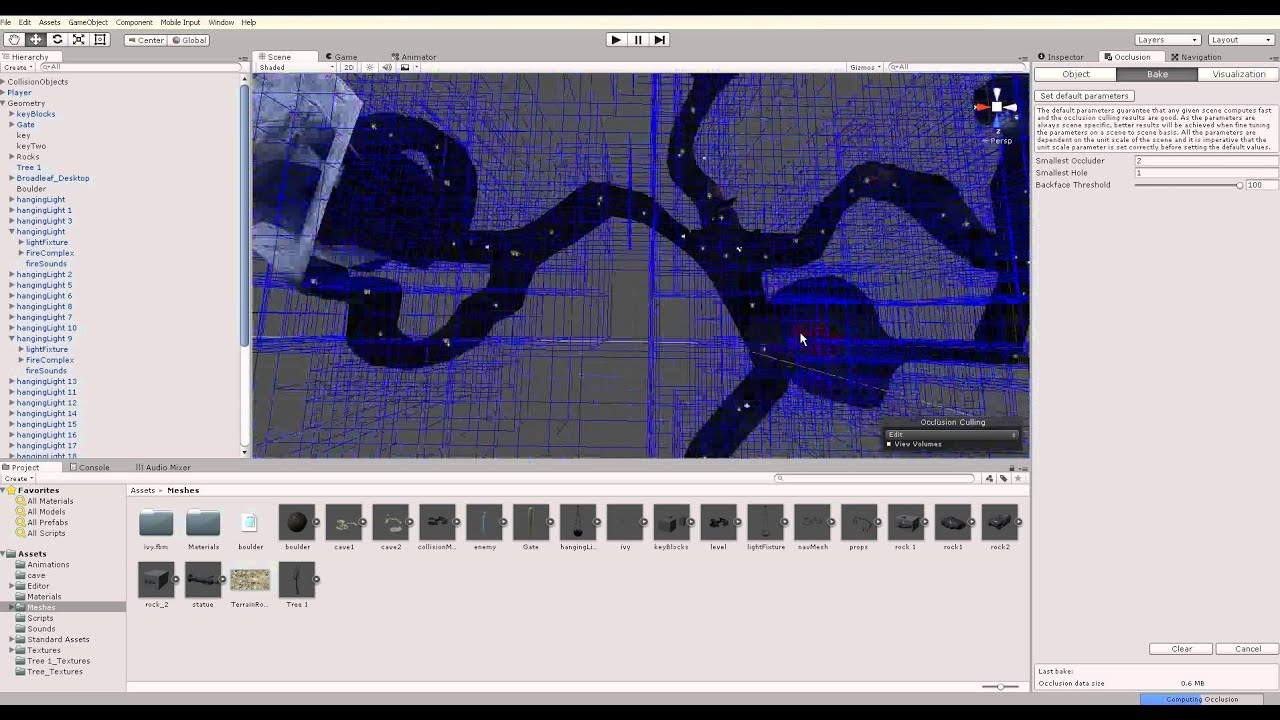Select the statue mesh thumbnail

tap(203, 580)
